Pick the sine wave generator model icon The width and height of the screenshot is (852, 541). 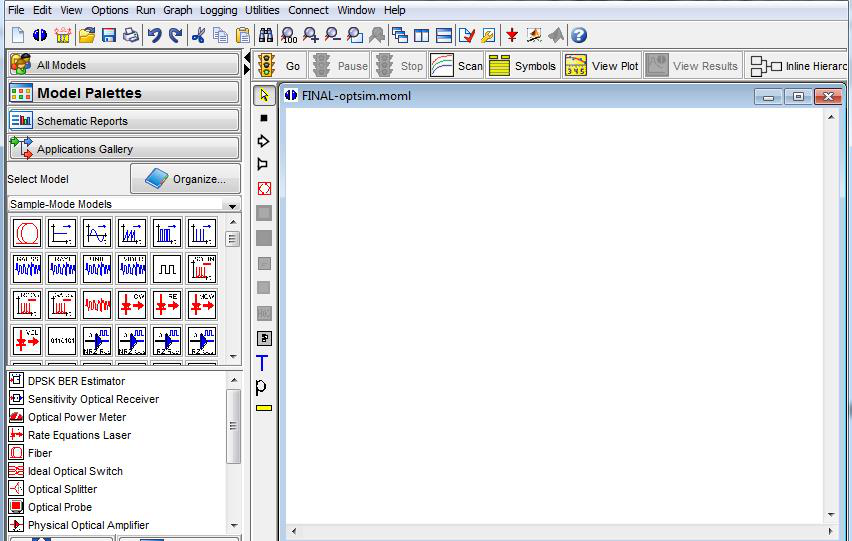point(97,233)
